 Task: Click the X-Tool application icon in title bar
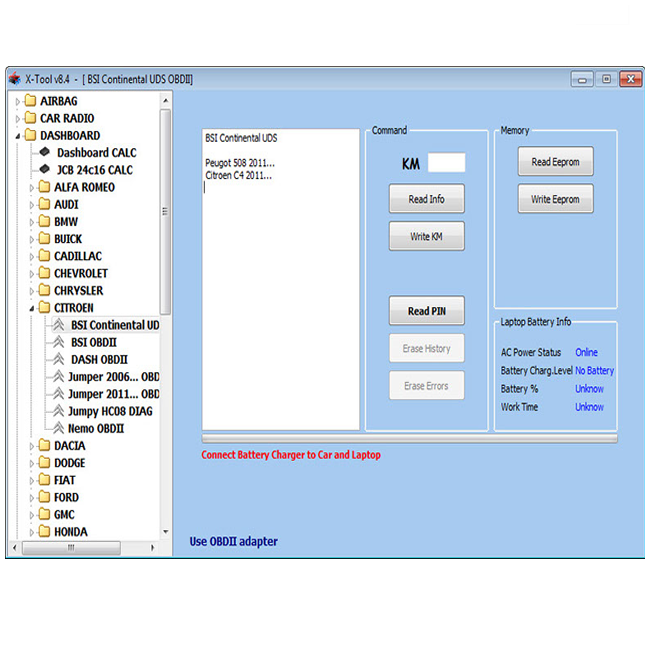tap(15, 78)
